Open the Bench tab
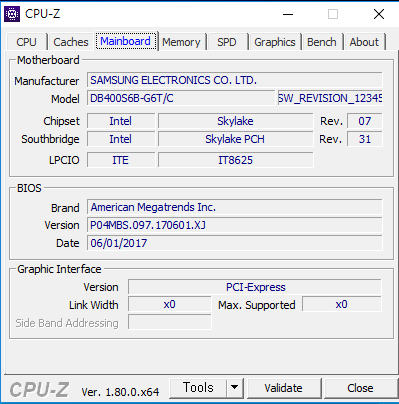The image size is (399, 404). point(322,42)
